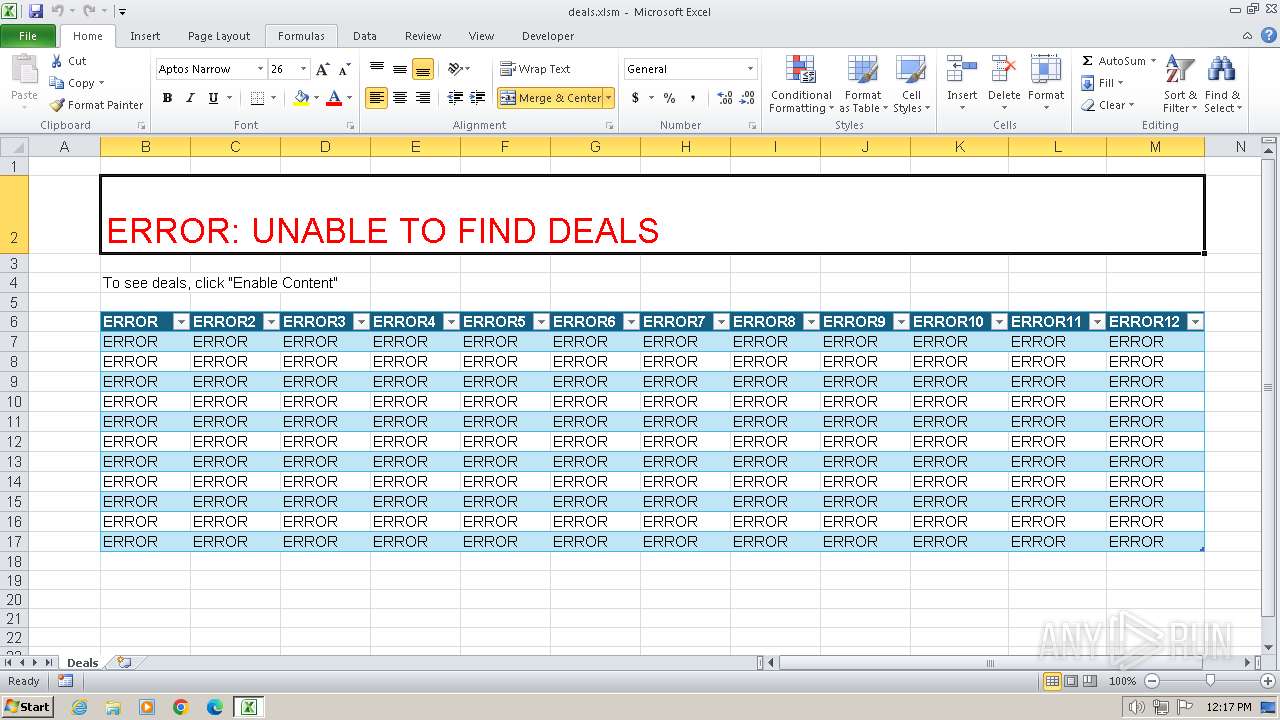Viewport: 1280px width, 720px height.
Task: Expand the ERROR5 column filter dropdown
Action: [x=541, y=322]
